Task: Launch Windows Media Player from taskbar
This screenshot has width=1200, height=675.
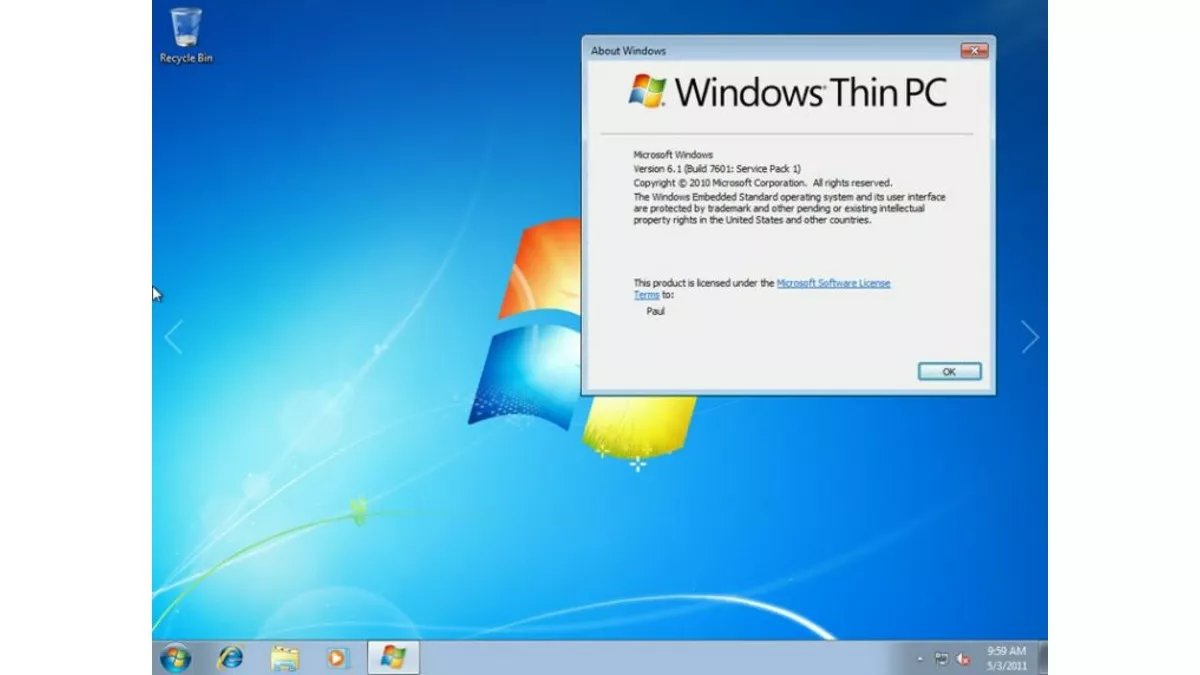Action: tap(339, 657)
